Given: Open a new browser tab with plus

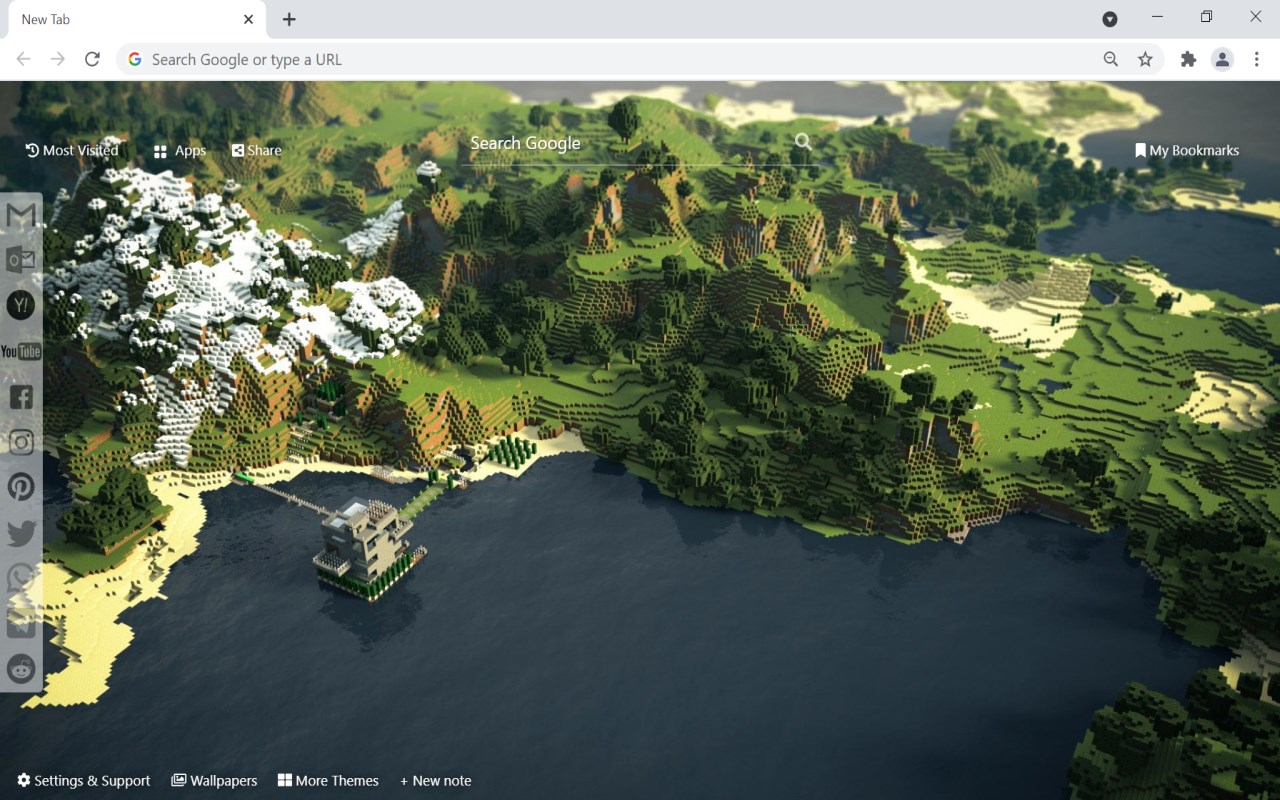Looking at the screenshot, I should pyautogui.click(x=289, y=19).
